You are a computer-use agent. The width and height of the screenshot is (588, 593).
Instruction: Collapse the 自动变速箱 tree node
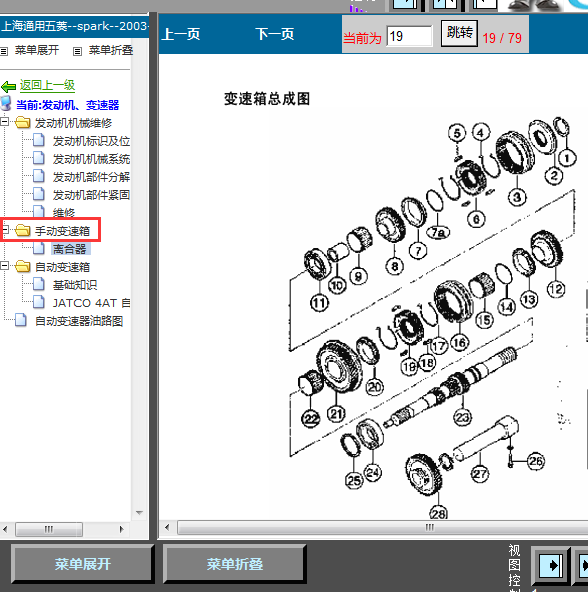(x=5, y=266)
